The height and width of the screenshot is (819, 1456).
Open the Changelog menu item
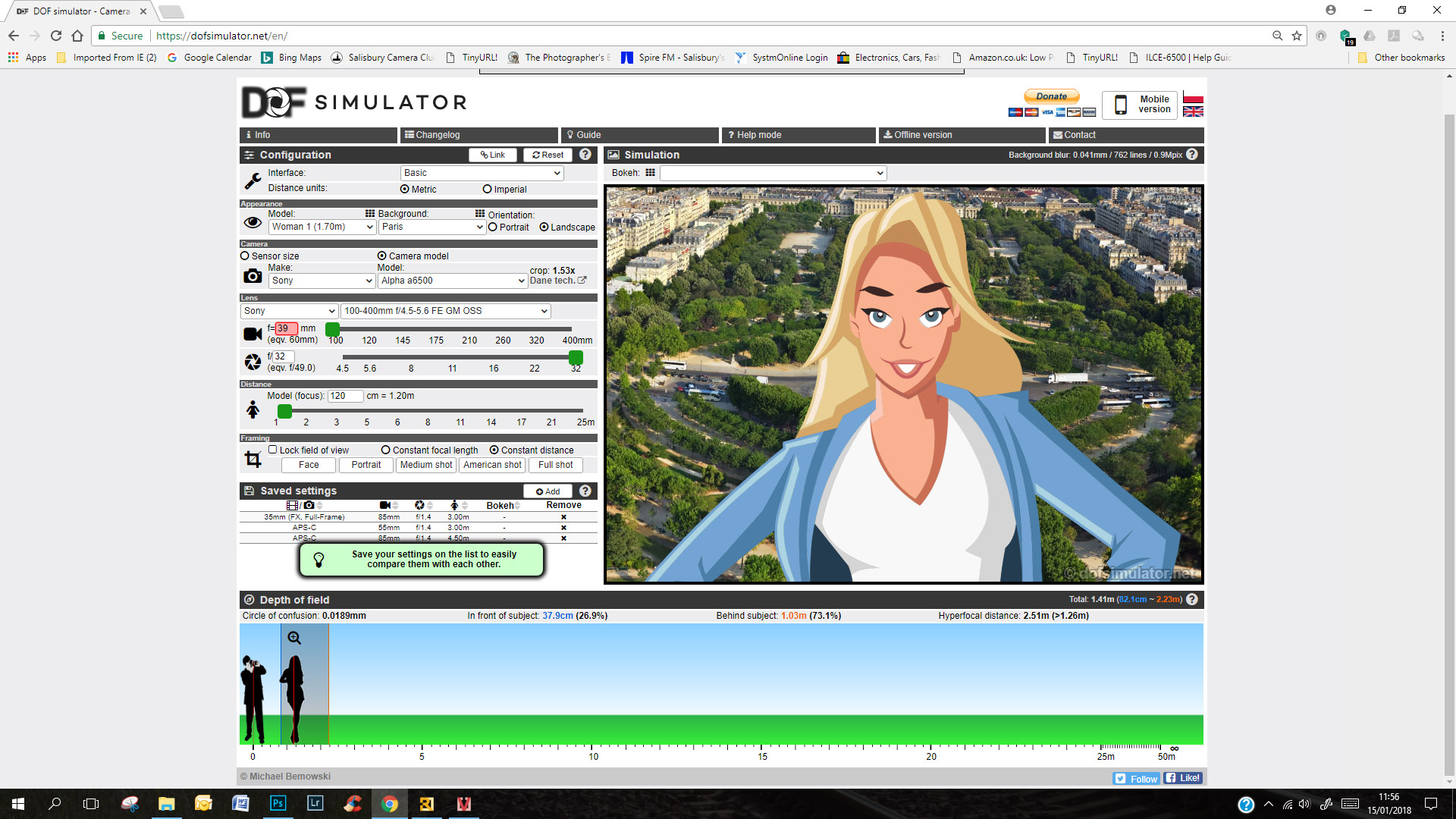(479, 135)
